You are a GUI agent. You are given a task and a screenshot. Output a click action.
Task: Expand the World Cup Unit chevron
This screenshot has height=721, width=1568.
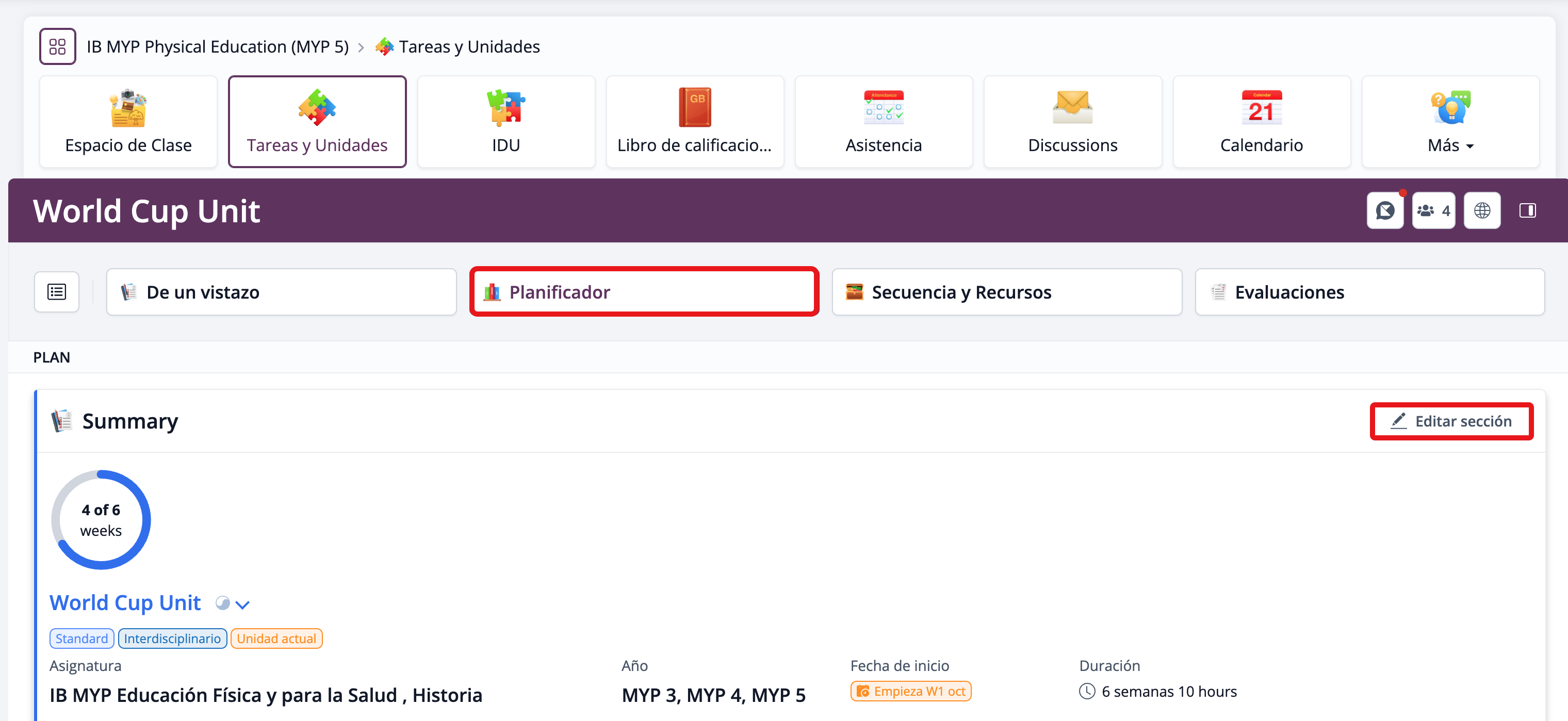pyautogui.click(x=242, y=604)
